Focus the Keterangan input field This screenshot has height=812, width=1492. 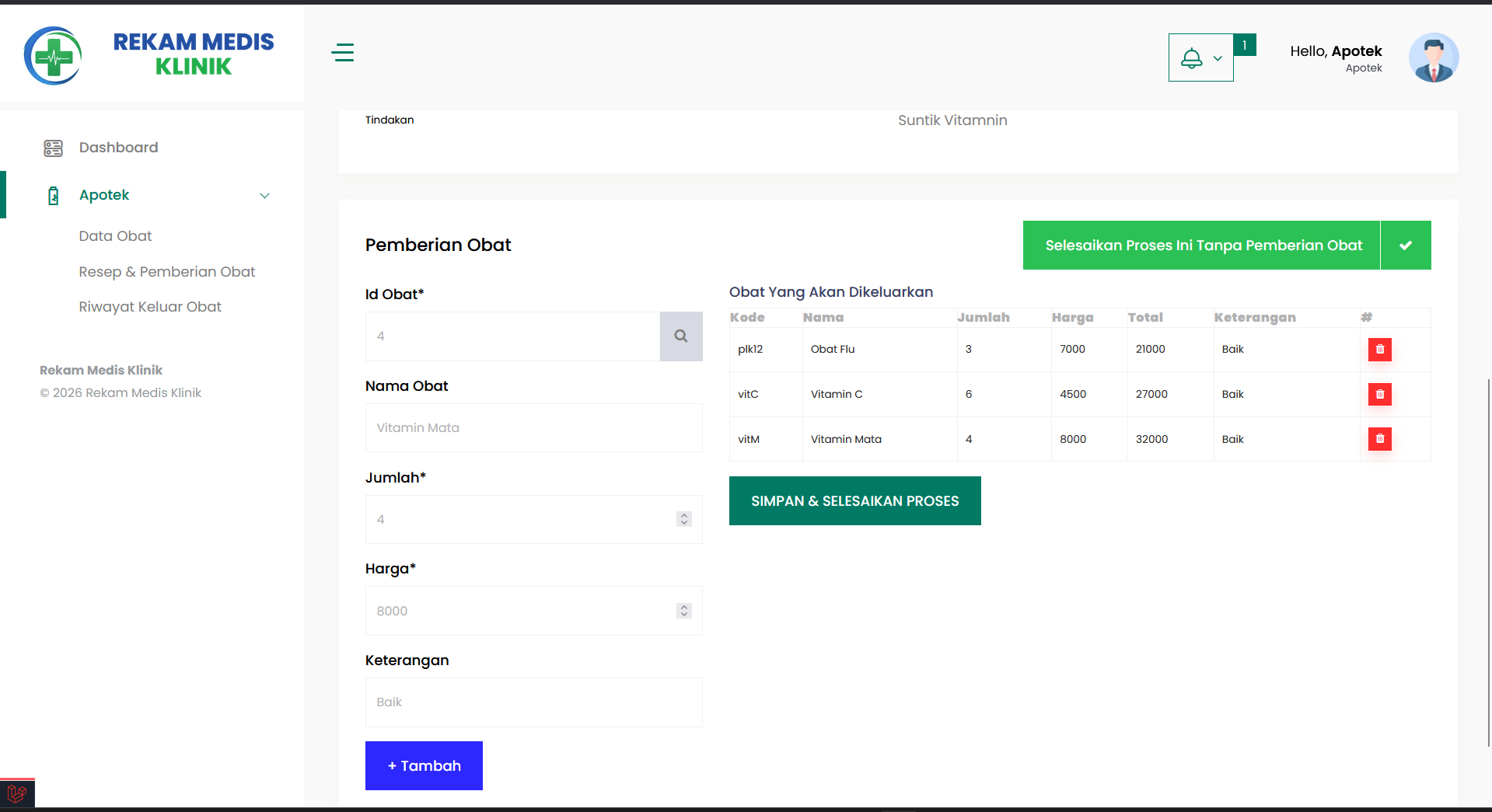tap(534, 702)
